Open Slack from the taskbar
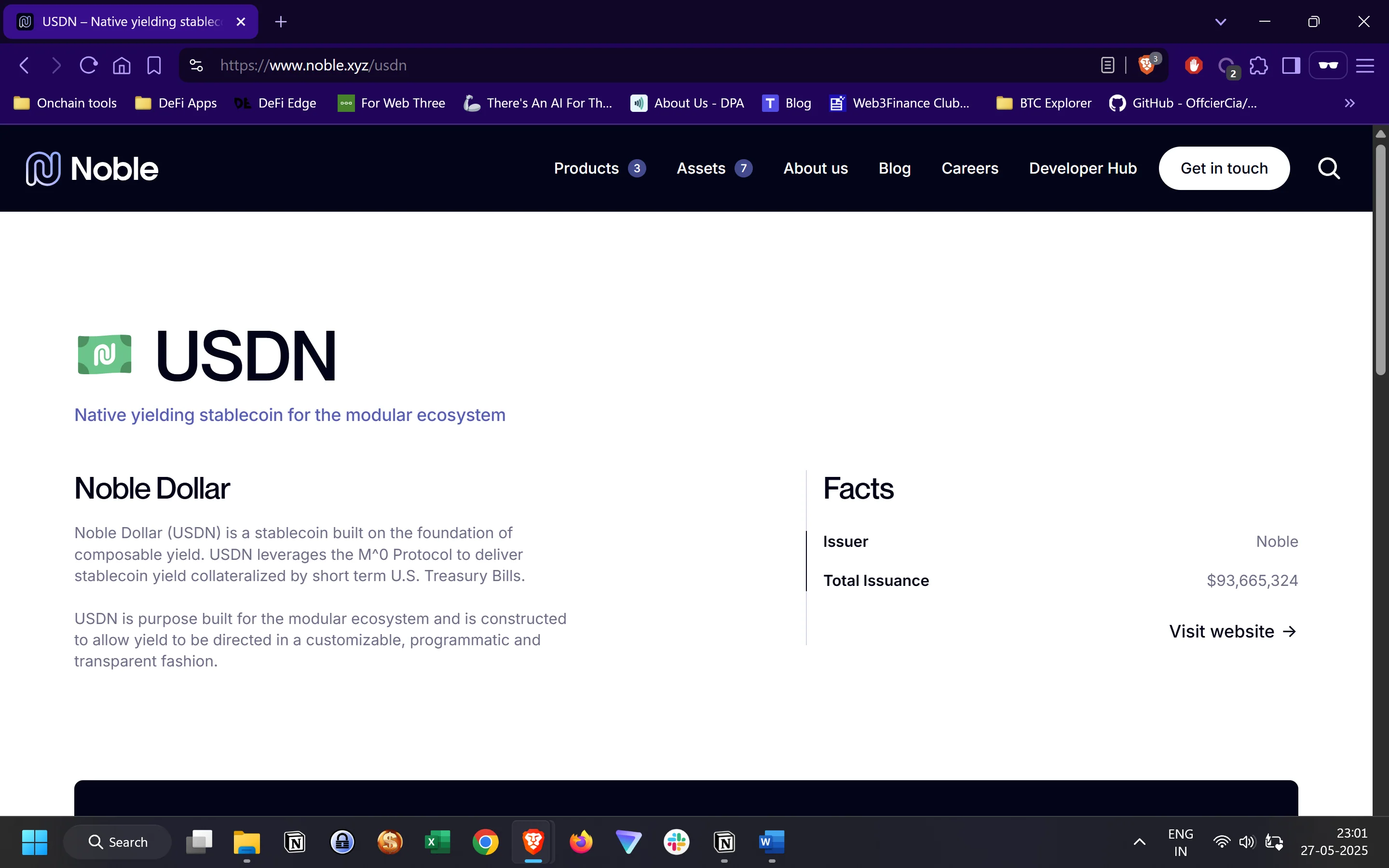The height and width of the screenshot is (868, 1389). (x=676, y=842)
